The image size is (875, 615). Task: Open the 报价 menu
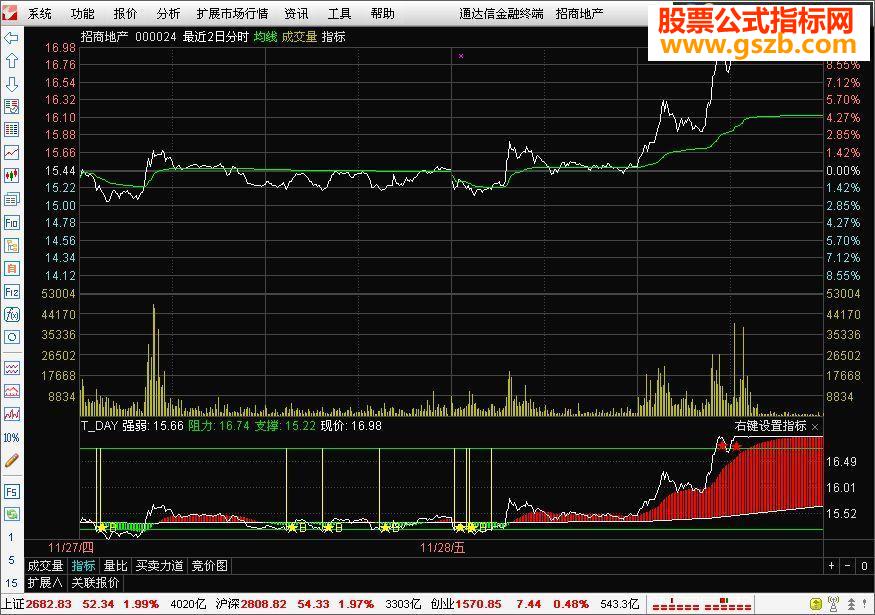[x=125, y=13]
